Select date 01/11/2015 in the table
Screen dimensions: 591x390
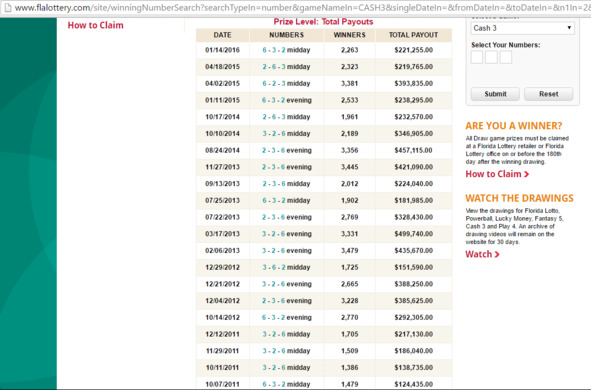222,100
